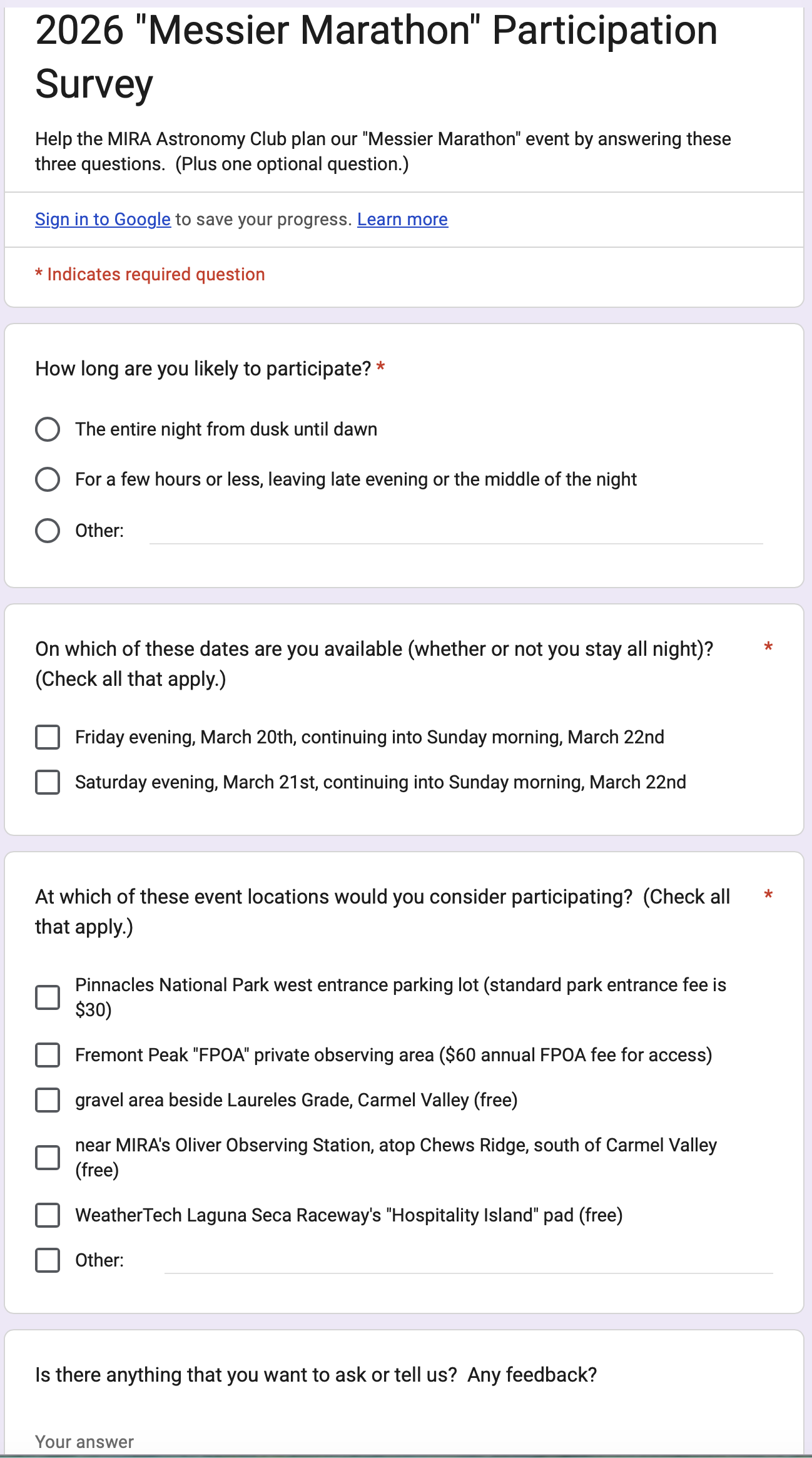Open the Sign in to Google link
812x1458 pixels.
(103, 220)
